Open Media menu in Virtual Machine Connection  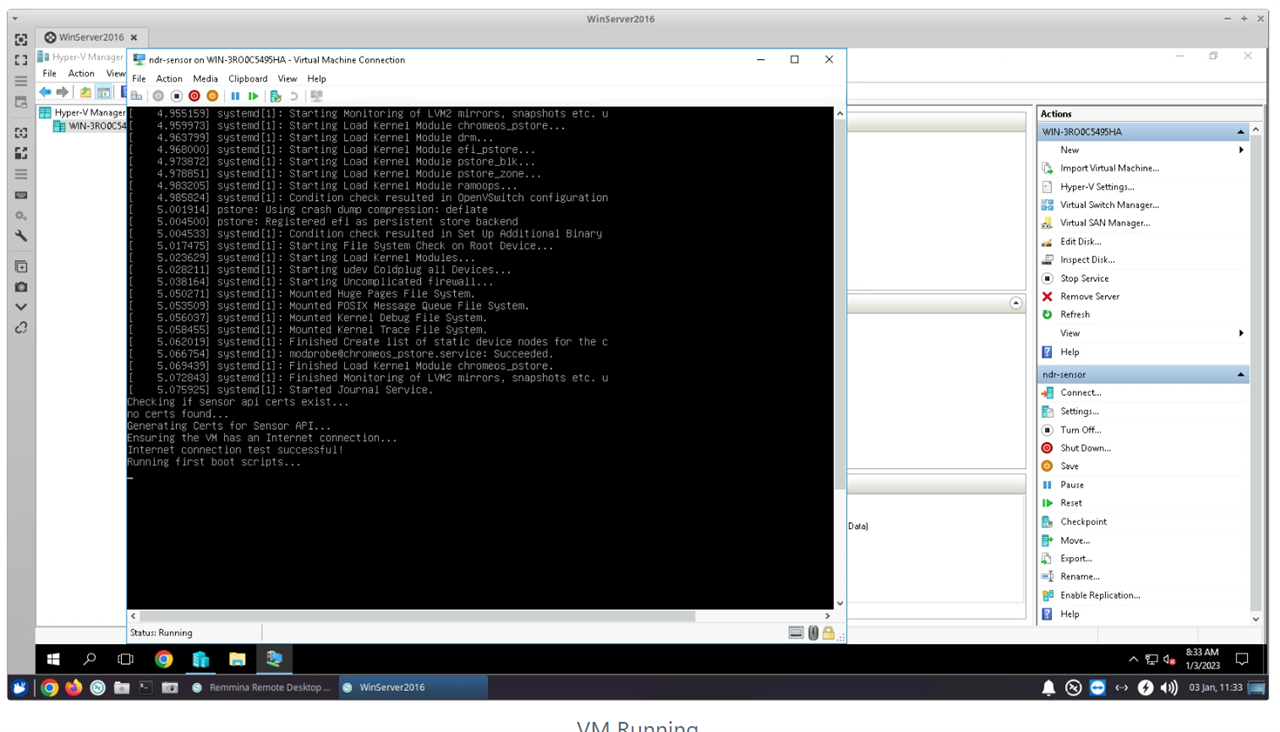tap(205, 78)
